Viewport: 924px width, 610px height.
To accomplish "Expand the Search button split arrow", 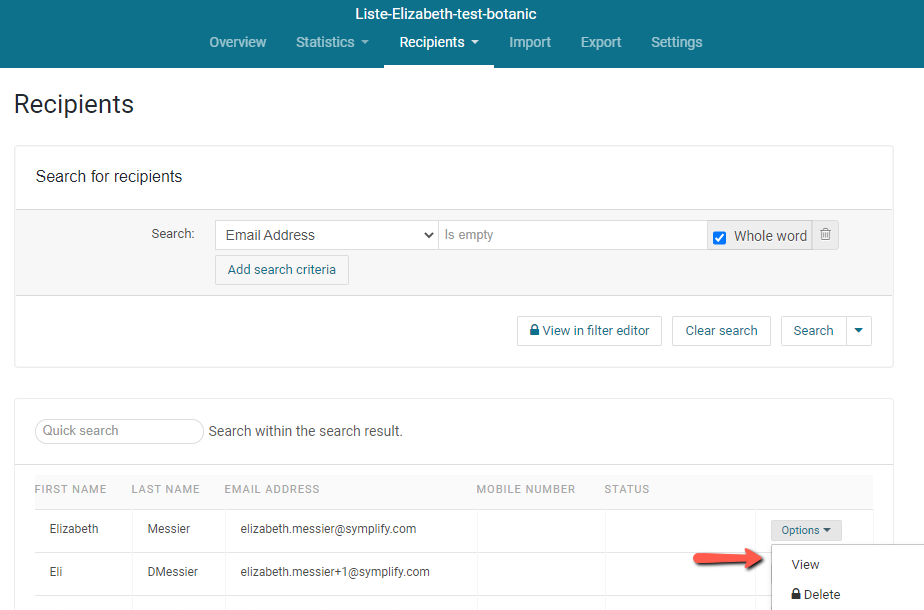I will coord(859,331).
